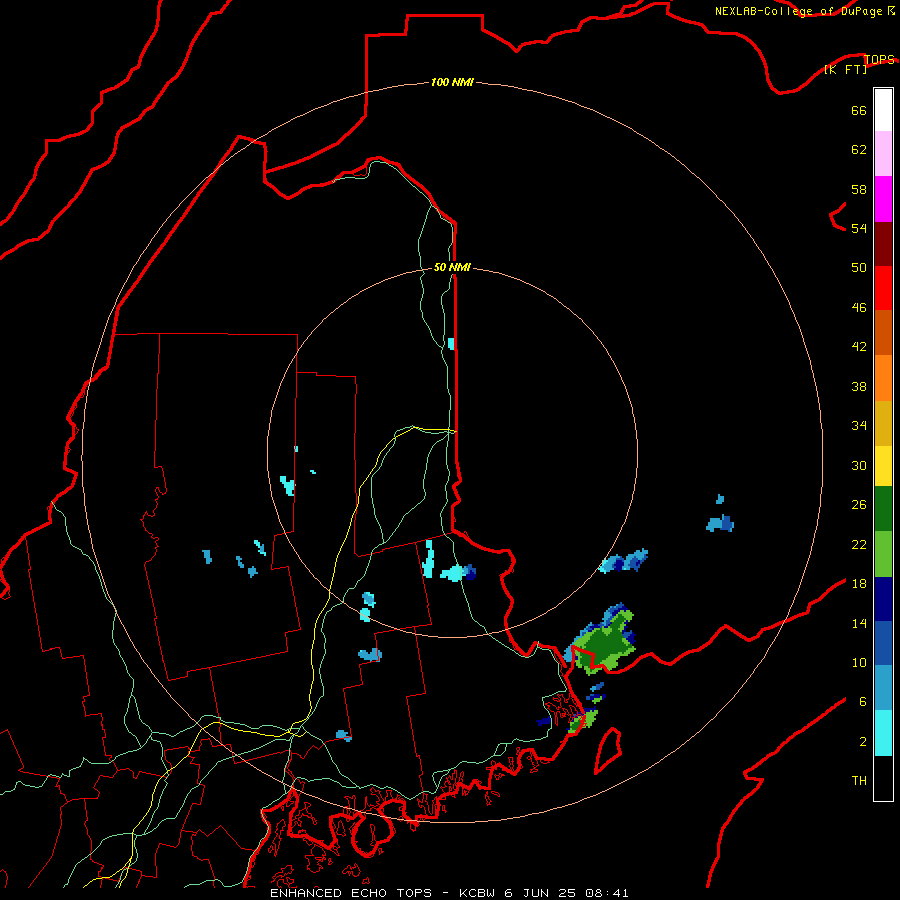Click the legend value "46"
The image size is (900, 900).
(x=859, y=308)
